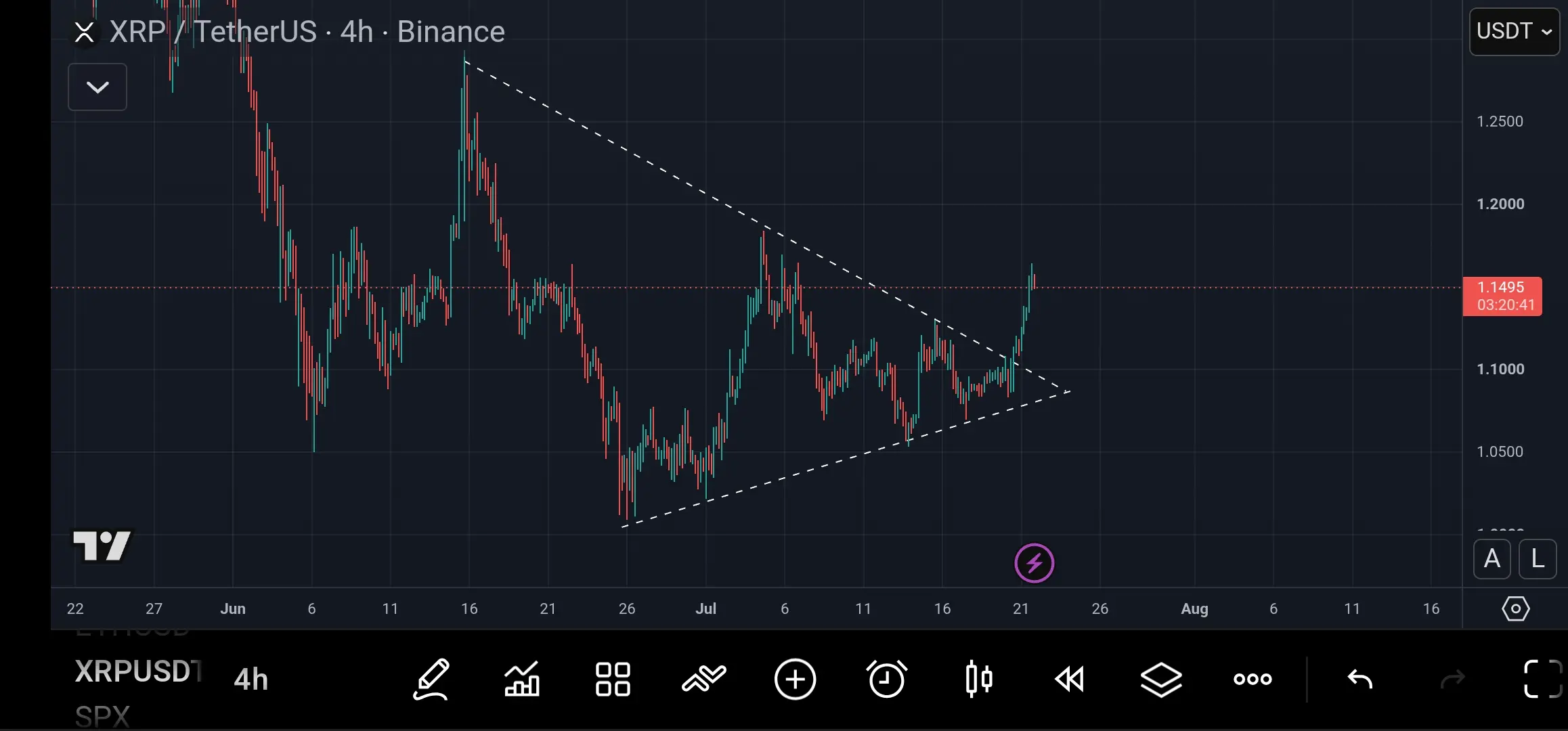Open the USDT currency dropdown
The width and height of the screenshot is (1568, 731).
tap(1515, 31)
